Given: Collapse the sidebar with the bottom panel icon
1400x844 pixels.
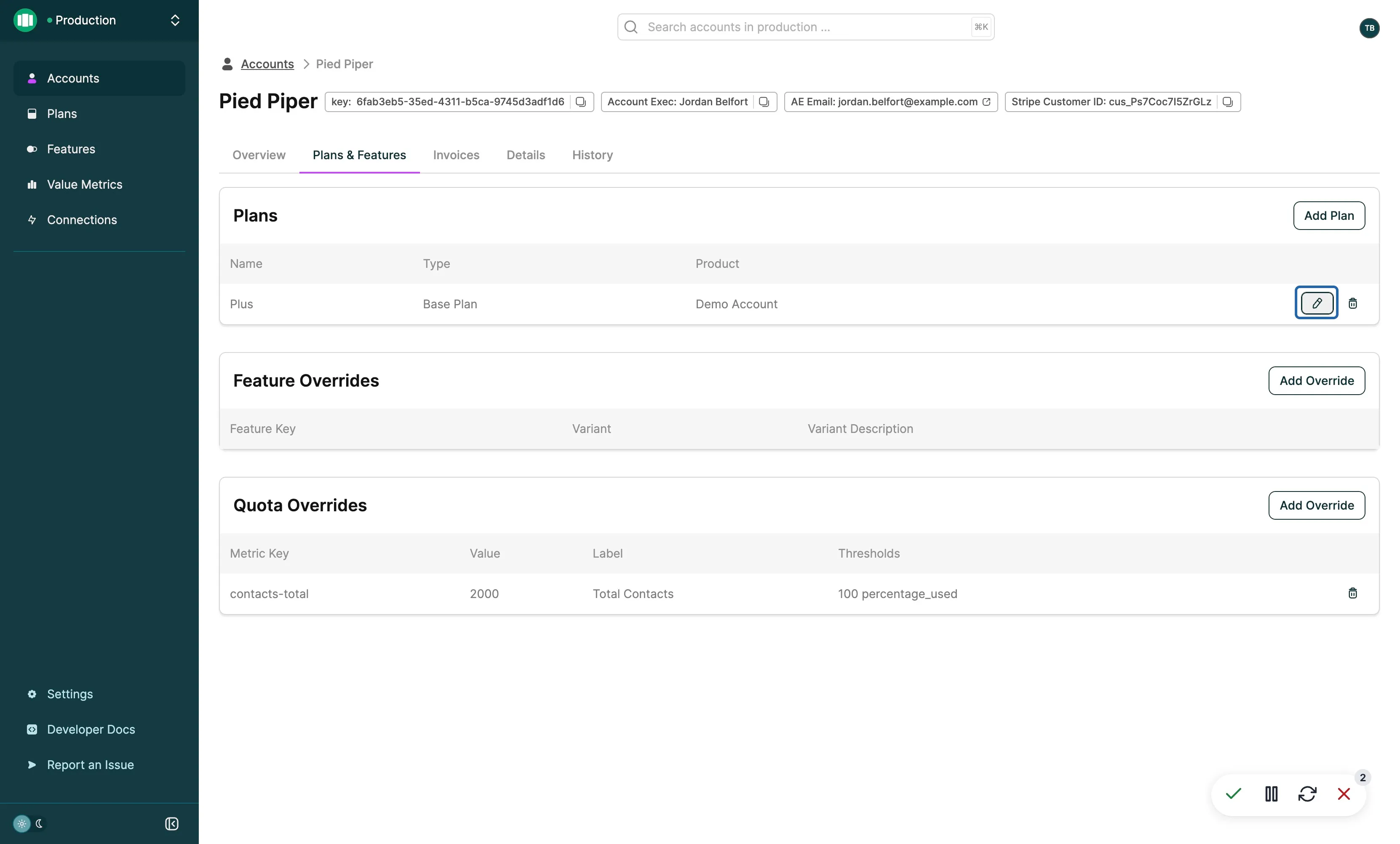Looking at the screenshot, I should pyautogui.click(x=171, y=823).
